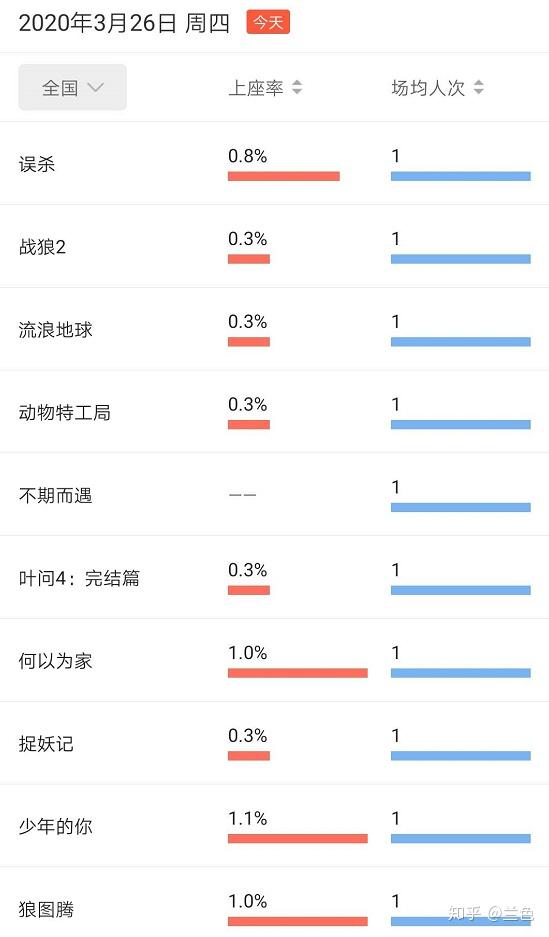Open the 全国 region dropdown

[72, 87]
